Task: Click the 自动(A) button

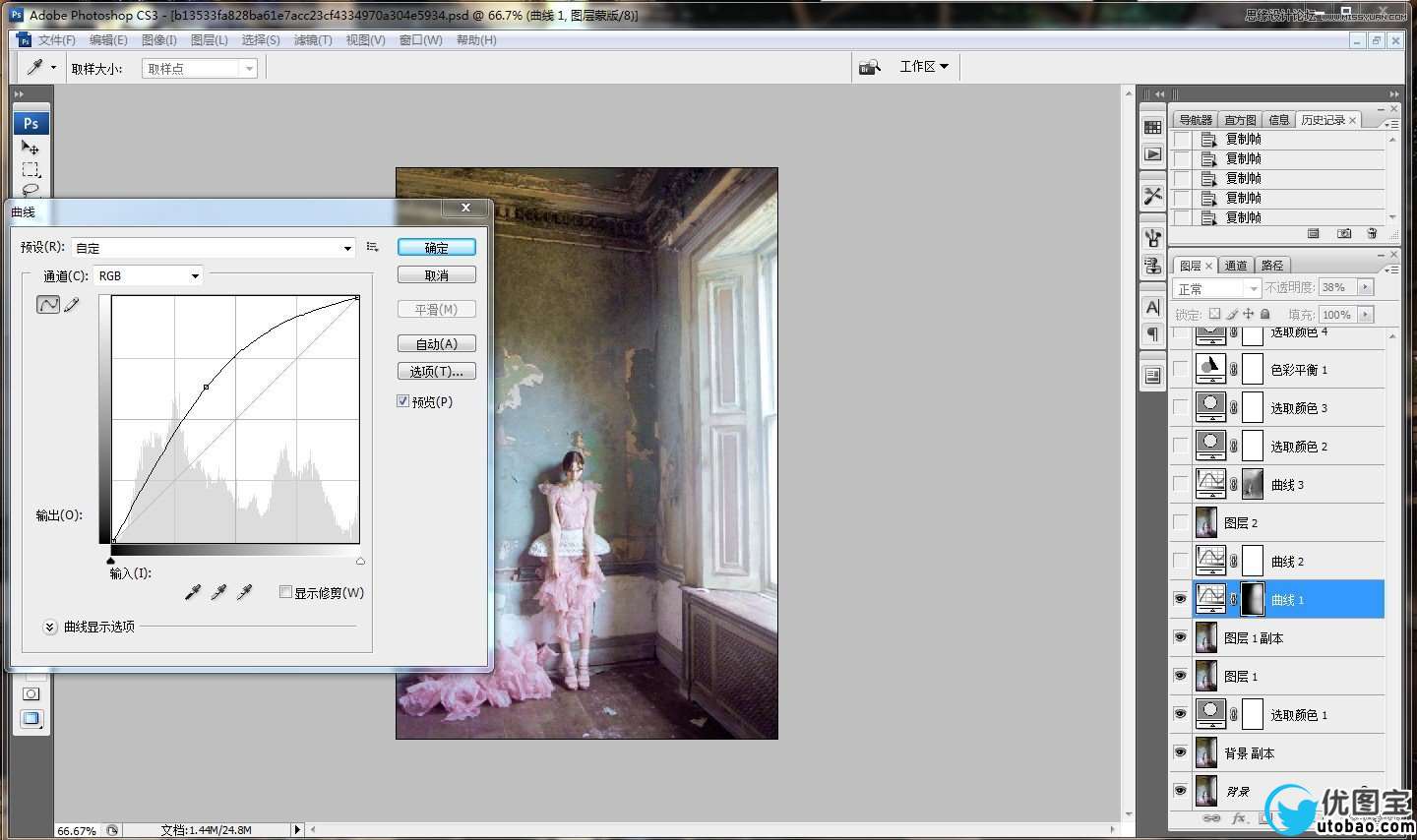Action: 437,343
